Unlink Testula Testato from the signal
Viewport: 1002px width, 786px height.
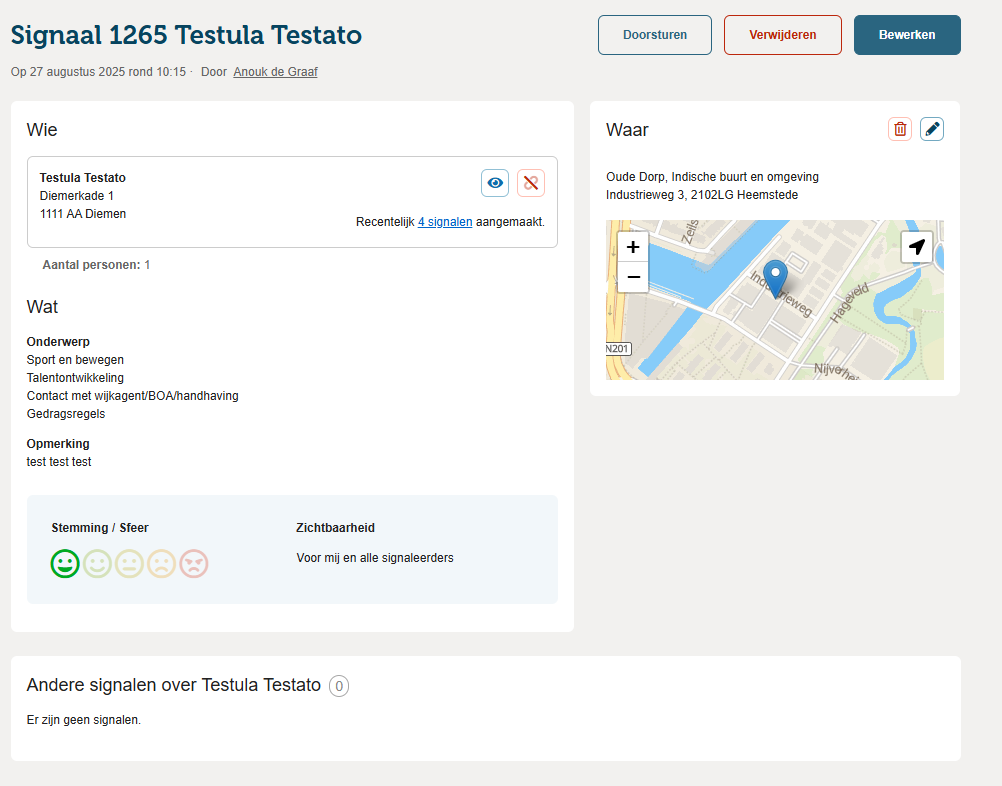coord(531,183)
